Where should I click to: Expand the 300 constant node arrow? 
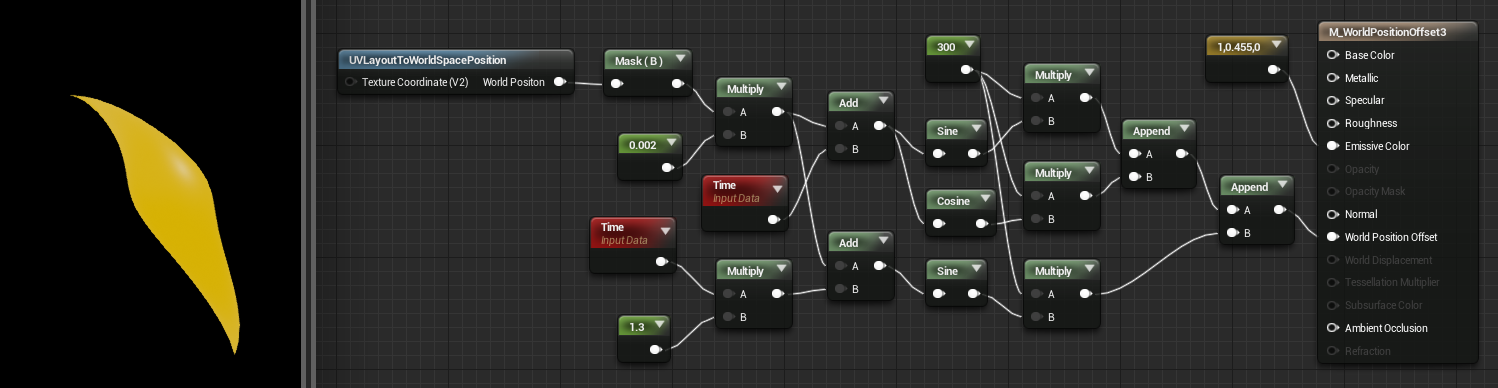[x=968, y=46]
